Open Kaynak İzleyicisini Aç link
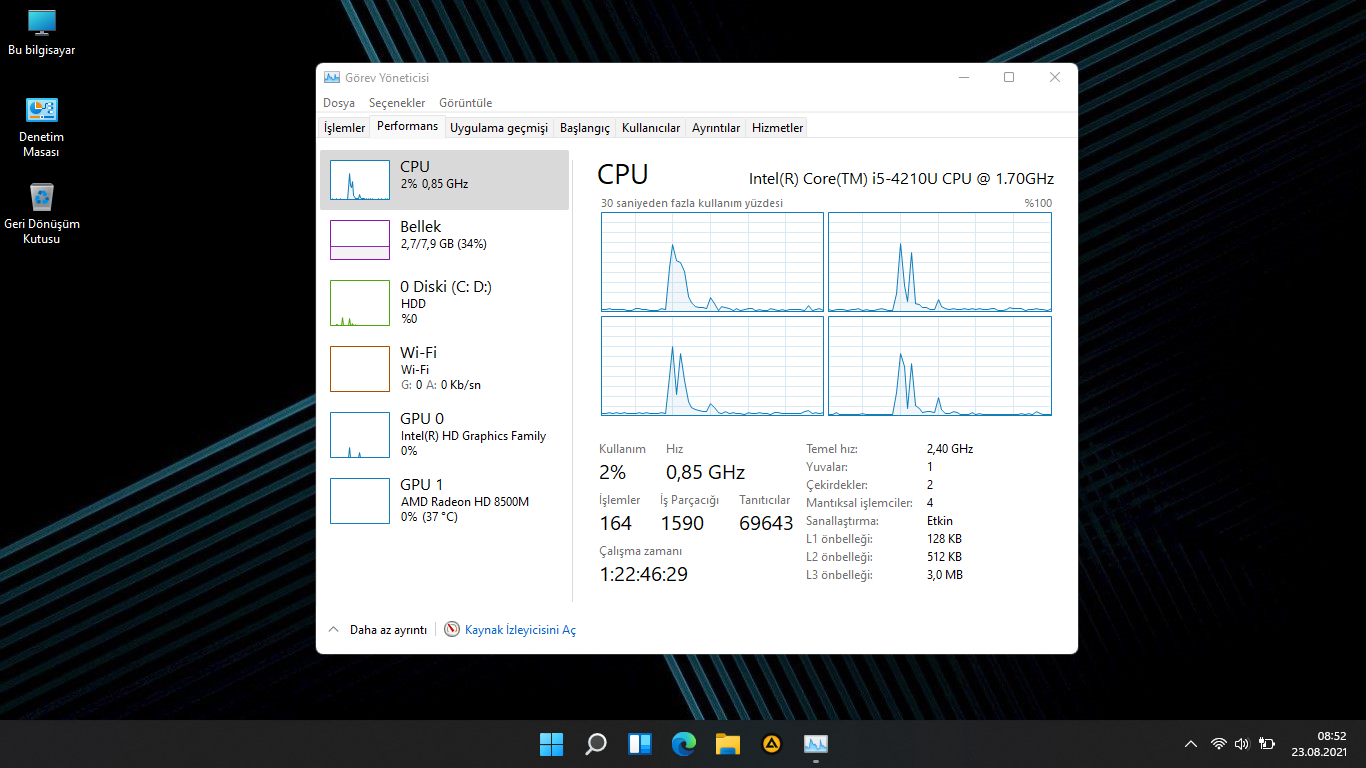Image resolution: width=1366 pixels, height=768 pixels. (520, 630)
